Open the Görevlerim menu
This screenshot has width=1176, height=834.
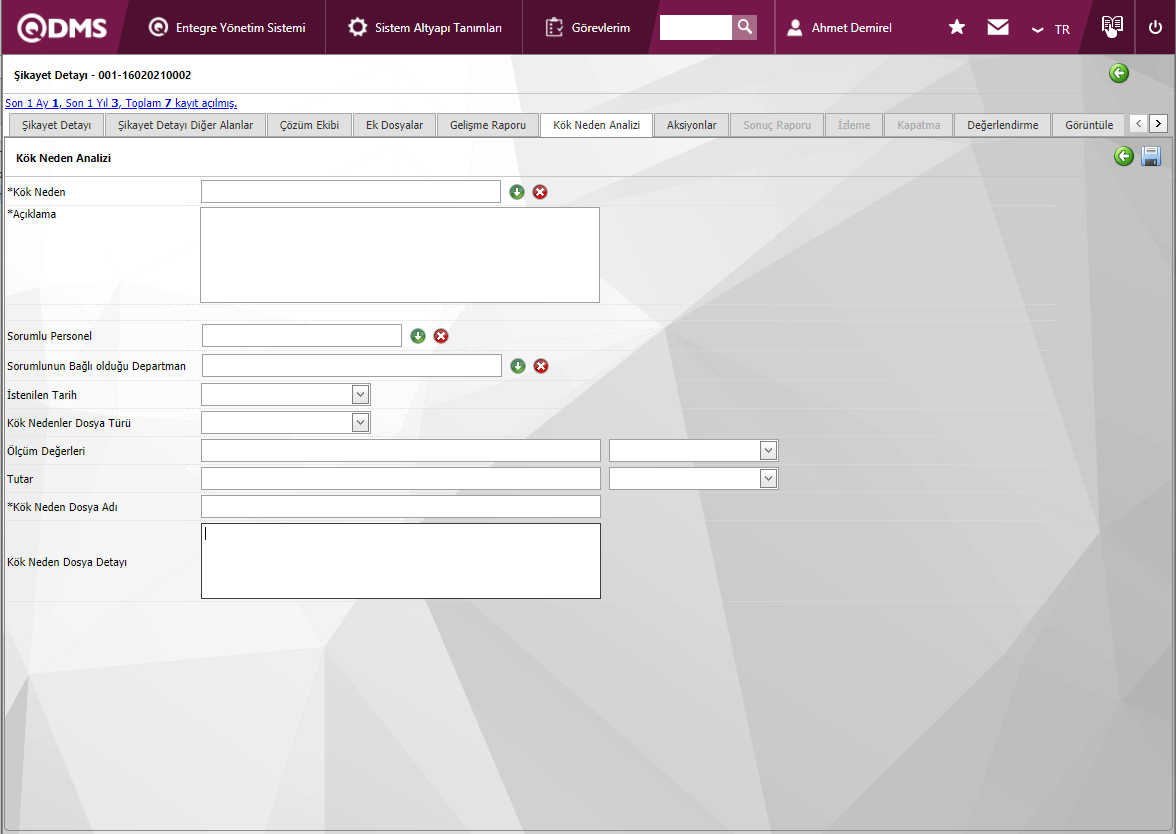pos(587,28)
